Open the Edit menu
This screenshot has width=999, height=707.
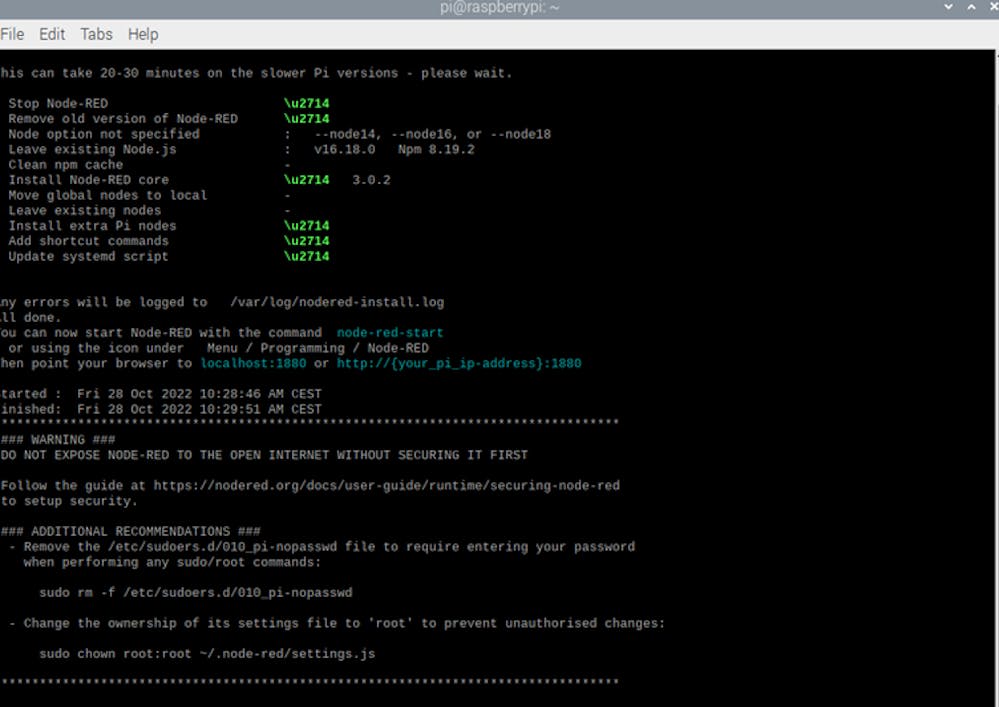click(52, 34)
